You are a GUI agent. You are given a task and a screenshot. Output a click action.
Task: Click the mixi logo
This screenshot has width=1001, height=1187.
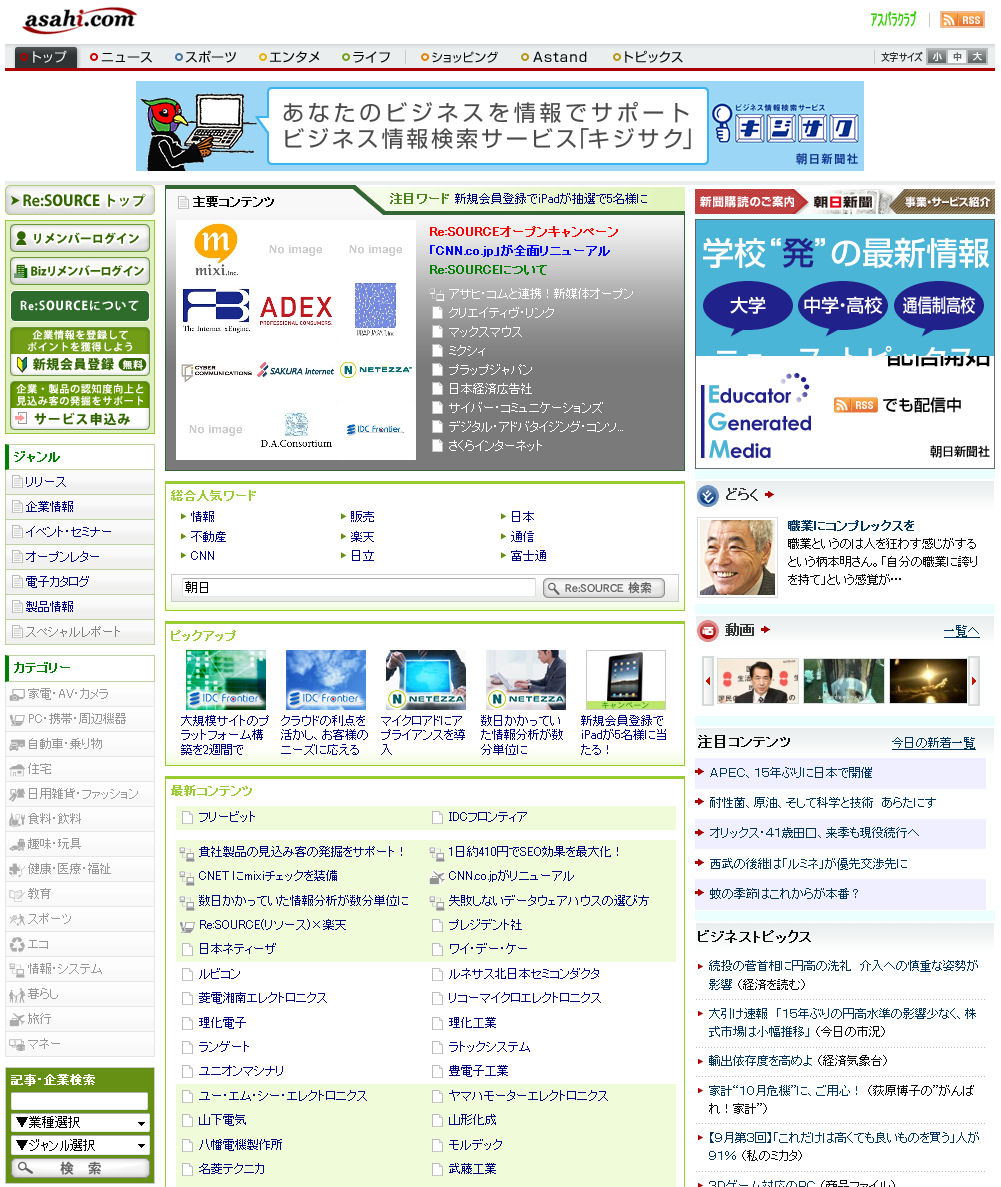tap(216, 251)
